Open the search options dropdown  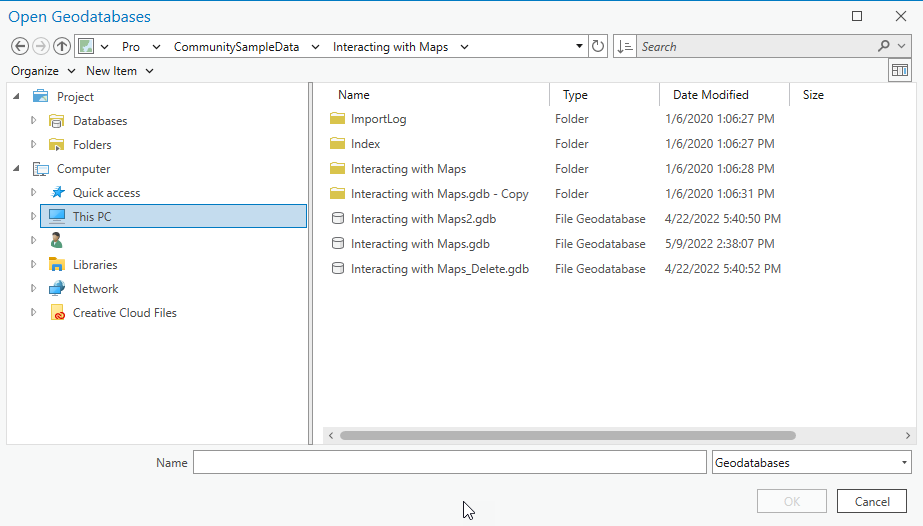[901, 46]
